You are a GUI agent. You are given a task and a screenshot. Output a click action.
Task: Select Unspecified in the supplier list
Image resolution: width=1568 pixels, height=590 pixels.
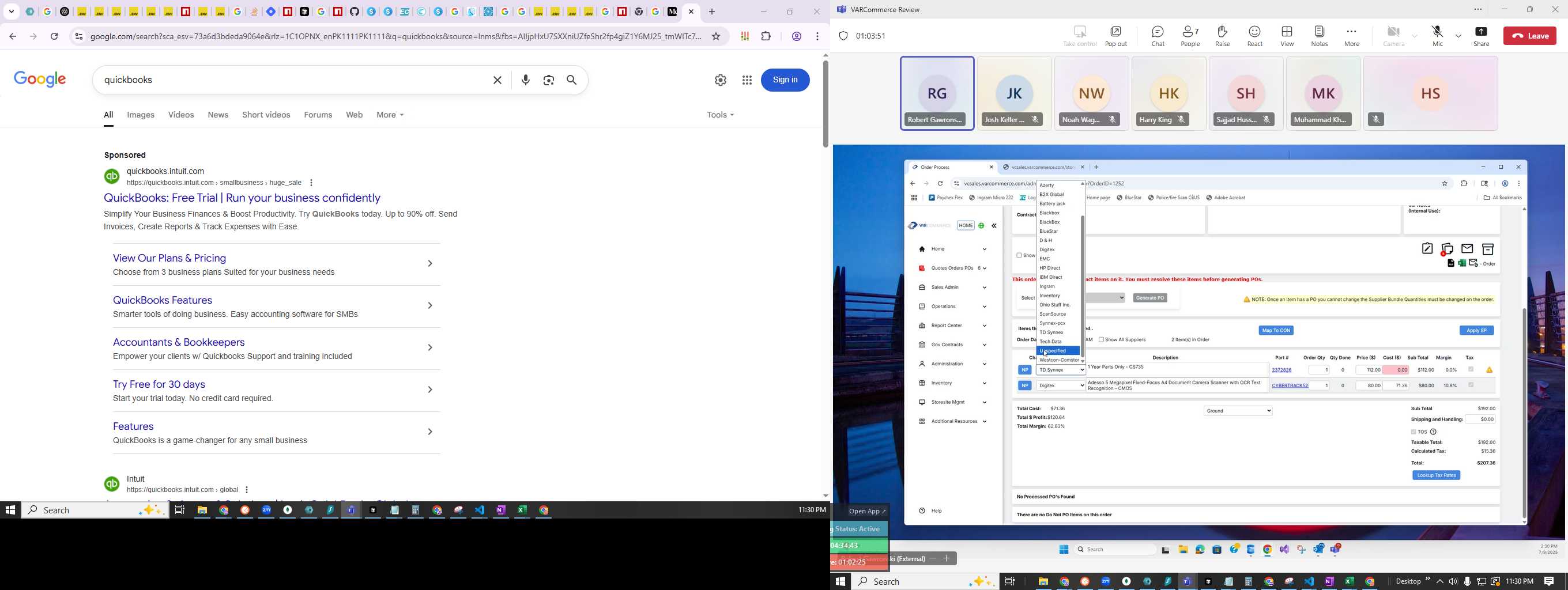click(1058, 351)
